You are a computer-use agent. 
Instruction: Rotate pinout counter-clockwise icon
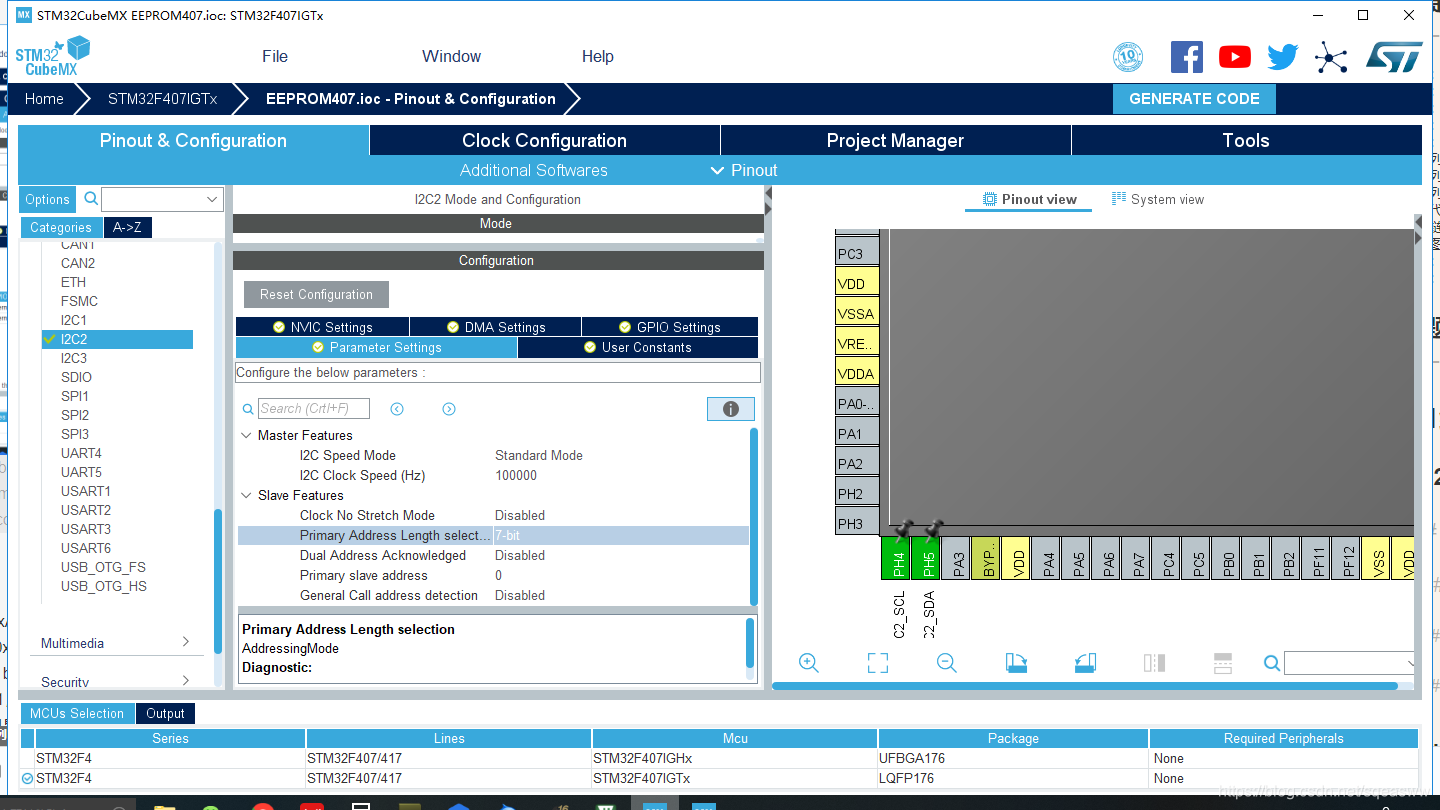point(1085,663)
